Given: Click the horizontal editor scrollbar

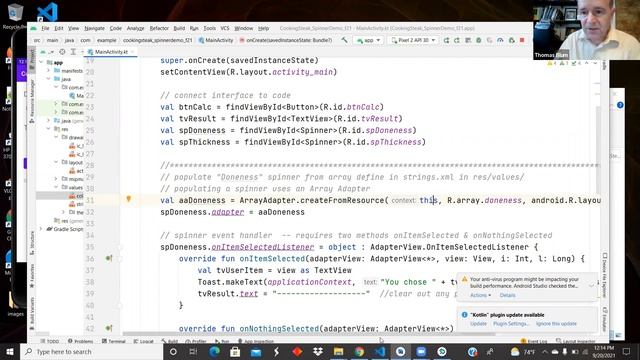Looking at the screenshot, I should [309, 334].
